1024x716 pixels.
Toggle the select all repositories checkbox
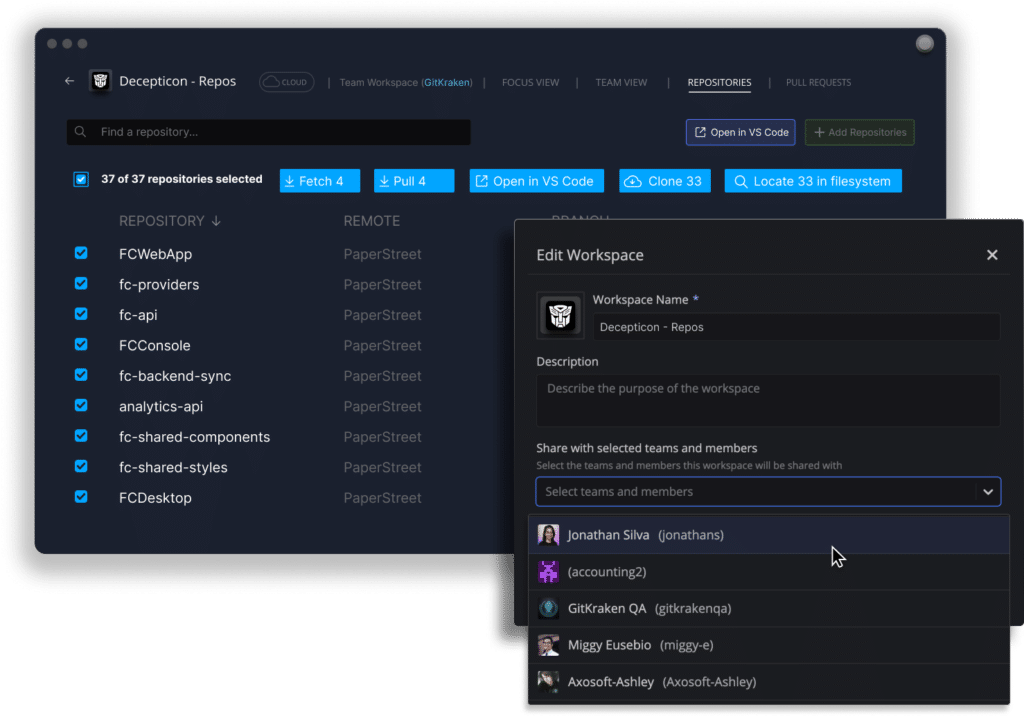coord(81,180)
